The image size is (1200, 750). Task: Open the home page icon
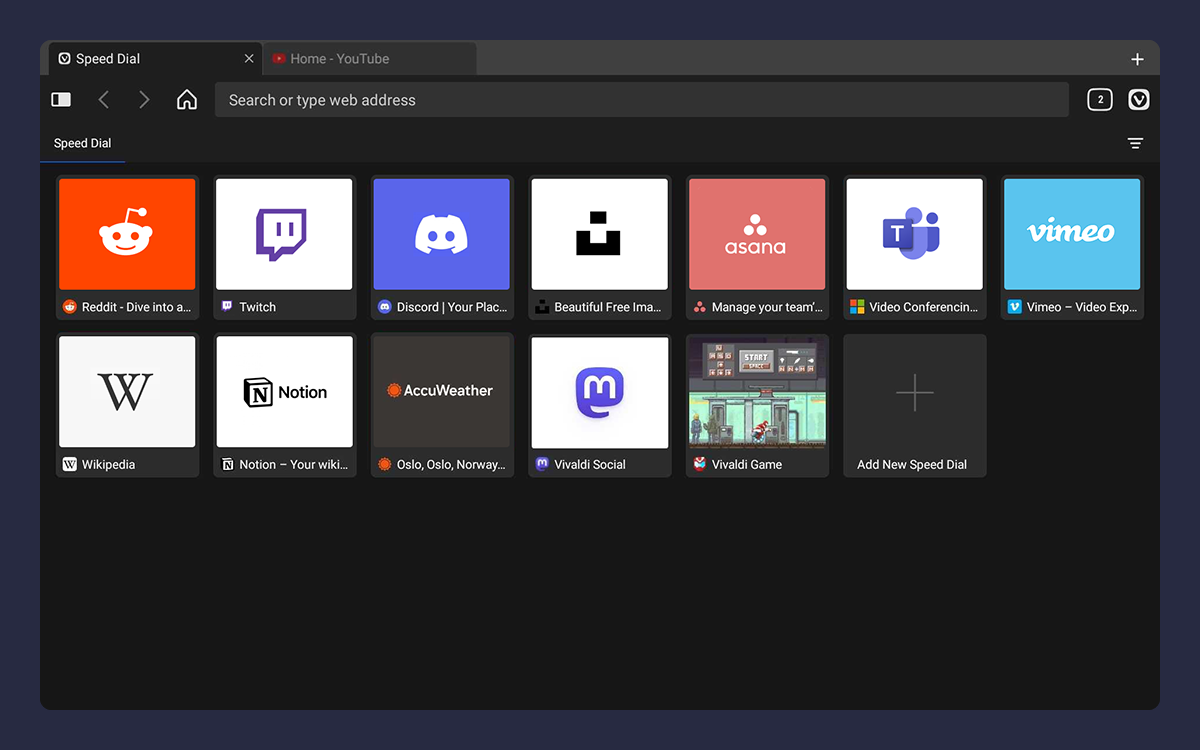point(186,100)
